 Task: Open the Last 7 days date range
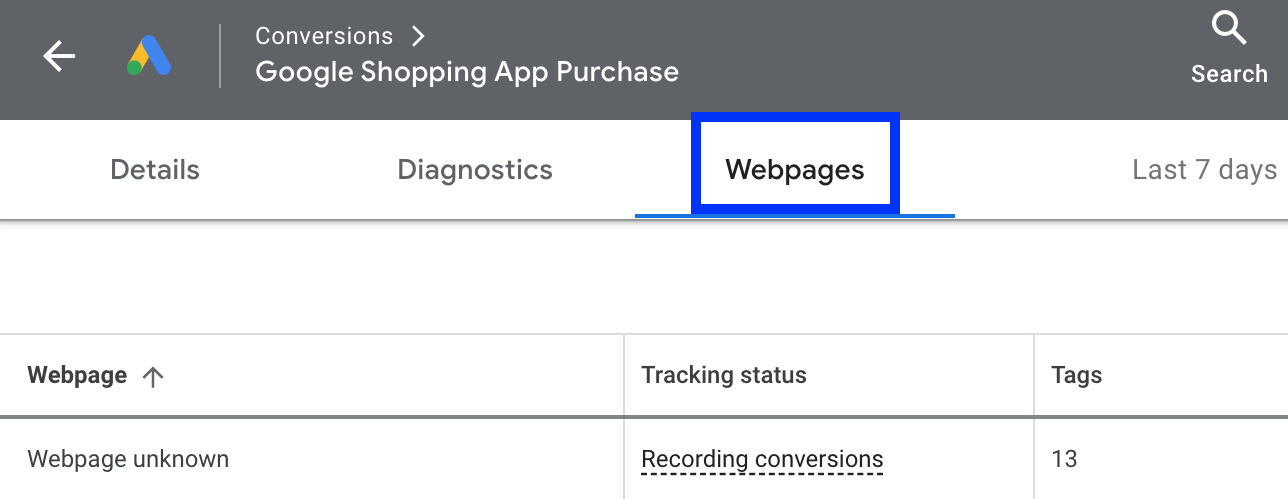1205,170
